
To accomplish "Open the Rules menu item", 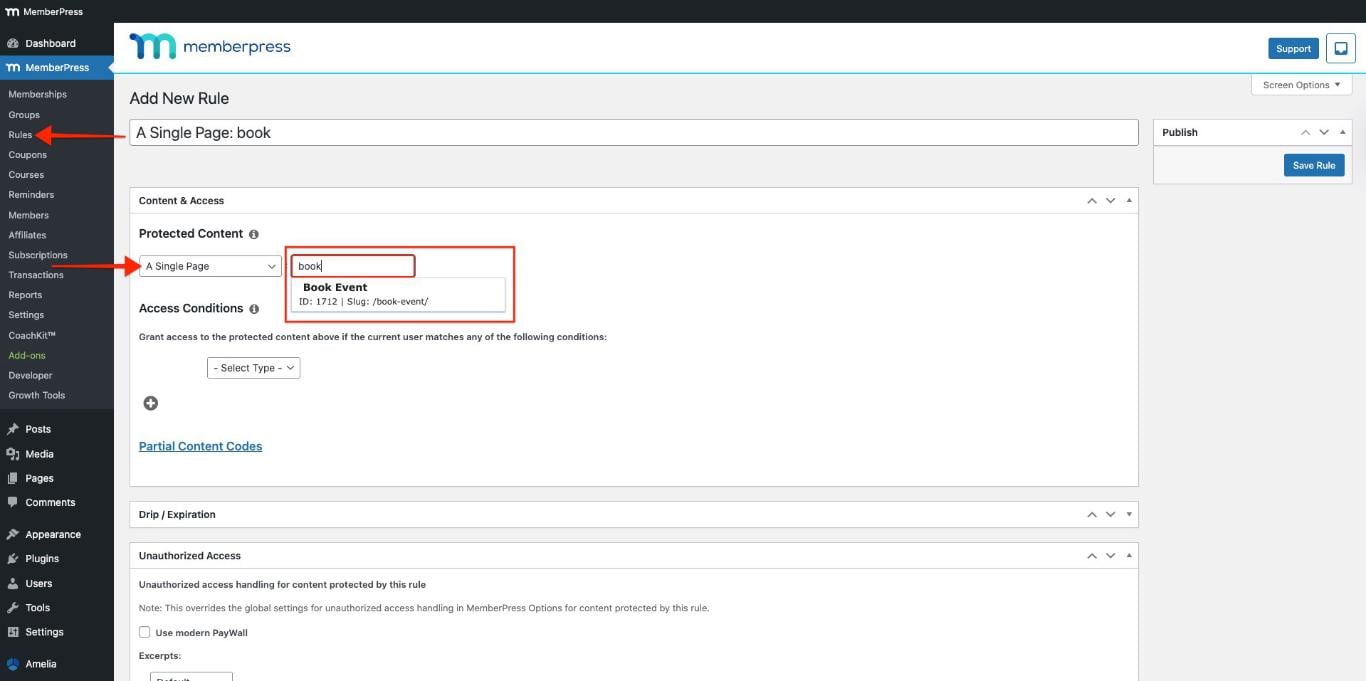I will point(20,134).
